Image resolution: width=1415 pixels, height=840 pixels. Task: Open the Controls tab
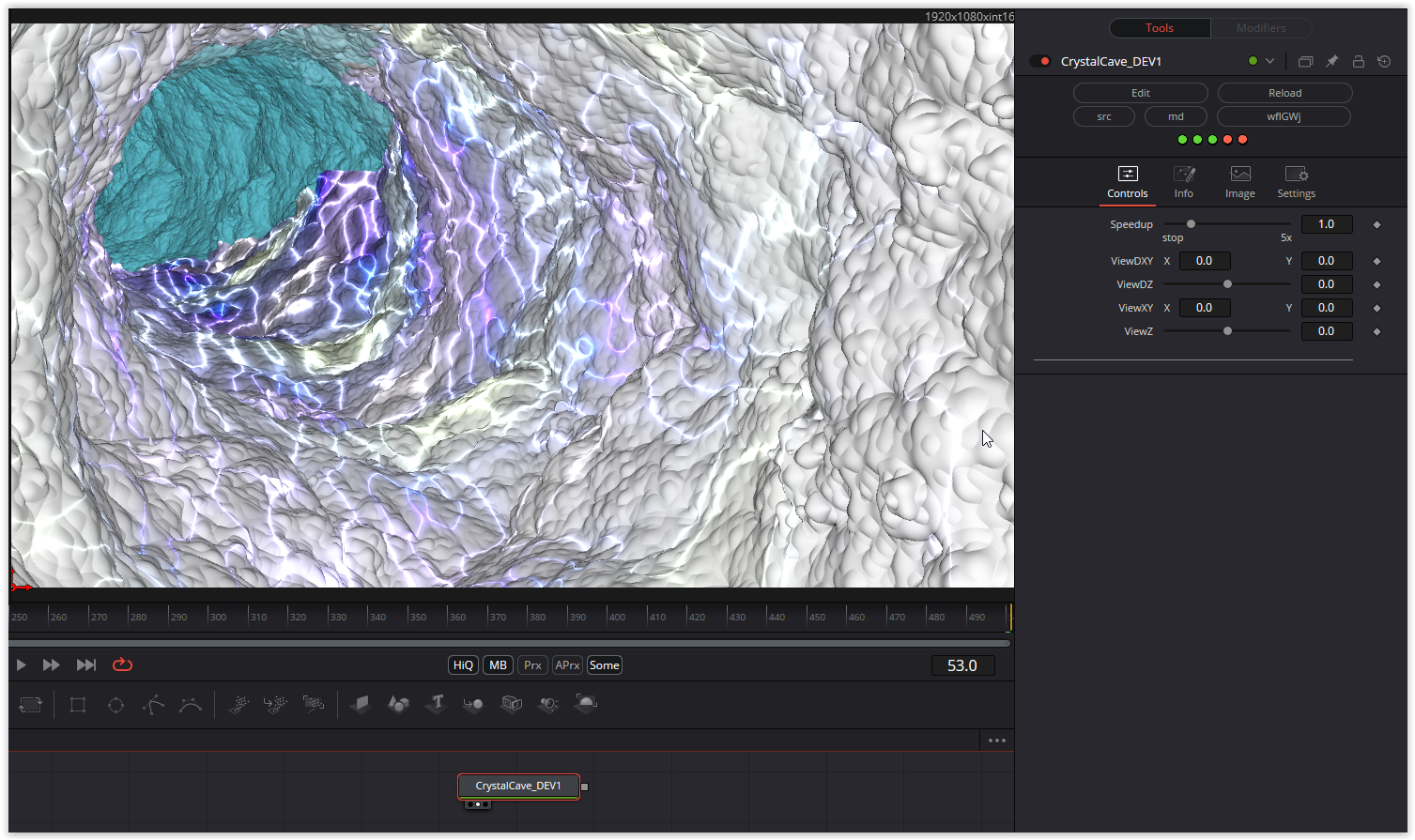click(x=1128, y=183)
